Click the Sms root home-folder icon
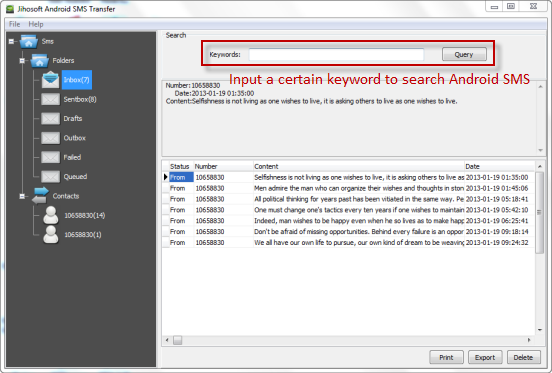 pyautogui.click(x=29, y=42)
